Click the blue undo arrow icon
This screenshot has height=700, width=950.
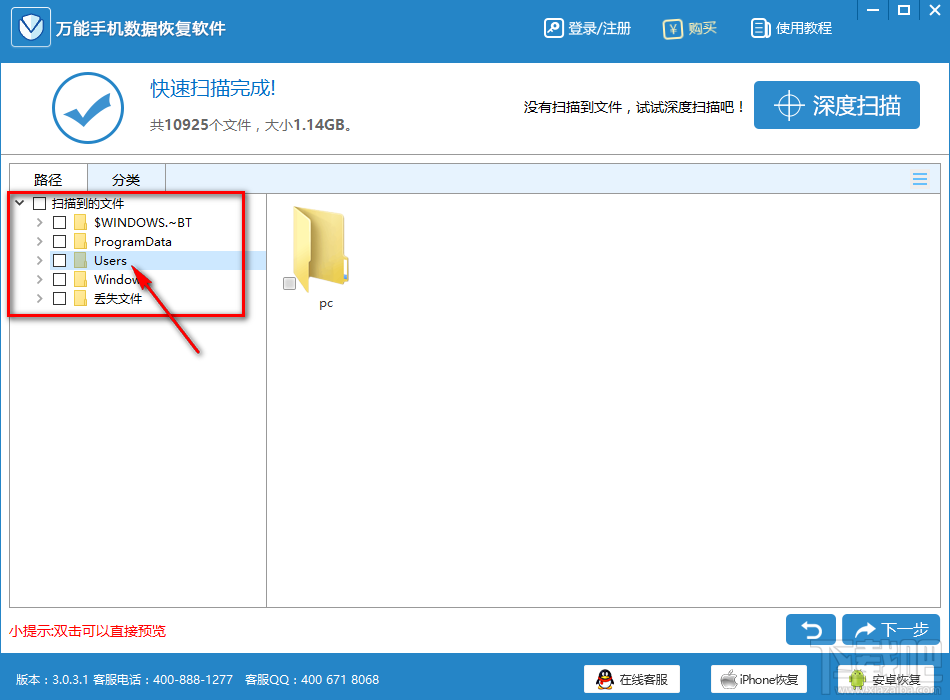(x=811, y=630)
